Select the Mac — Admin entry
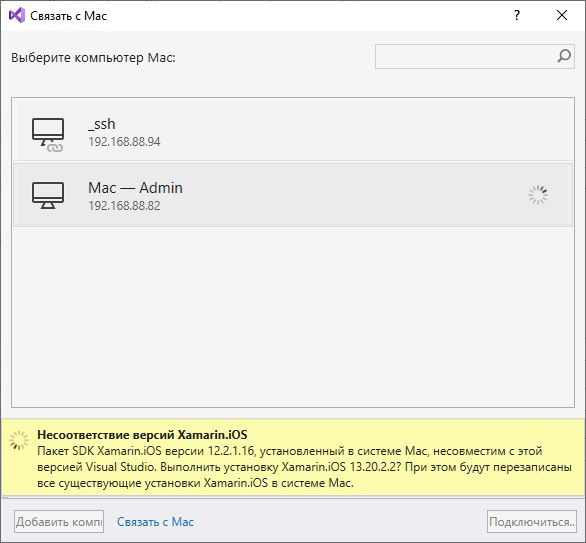Screen dimensions: 586x543 click(293, 194)
